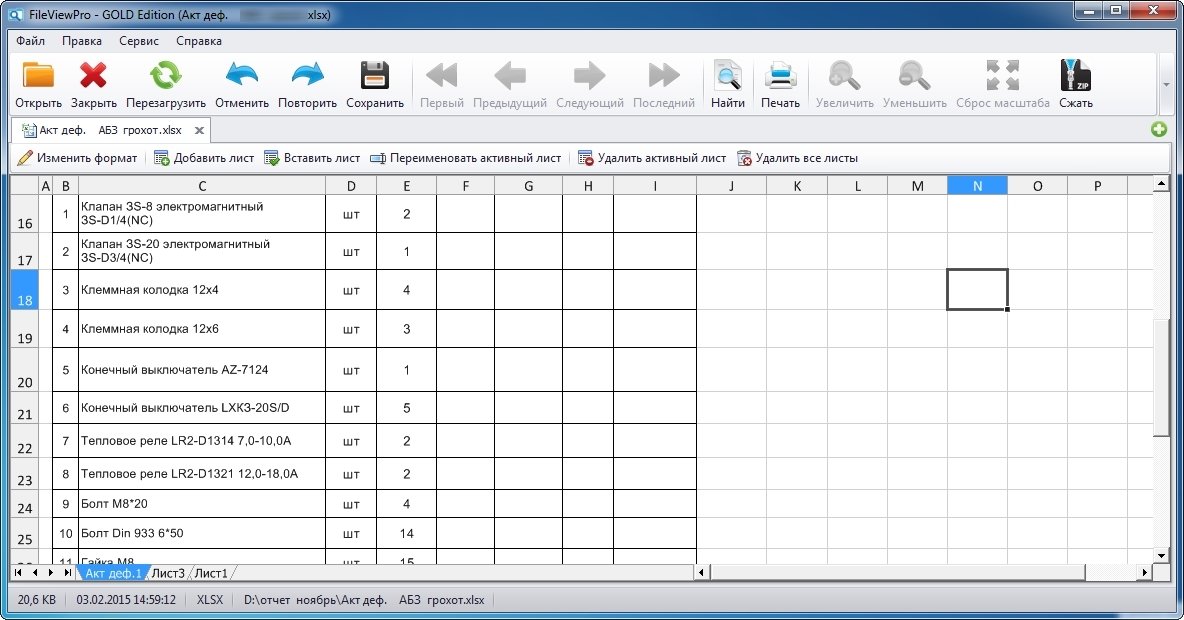Image resolution: width=1184 pixels, height=620 pixels.
Task: Click the green add tab plus icon
Action: [1159, 129]
